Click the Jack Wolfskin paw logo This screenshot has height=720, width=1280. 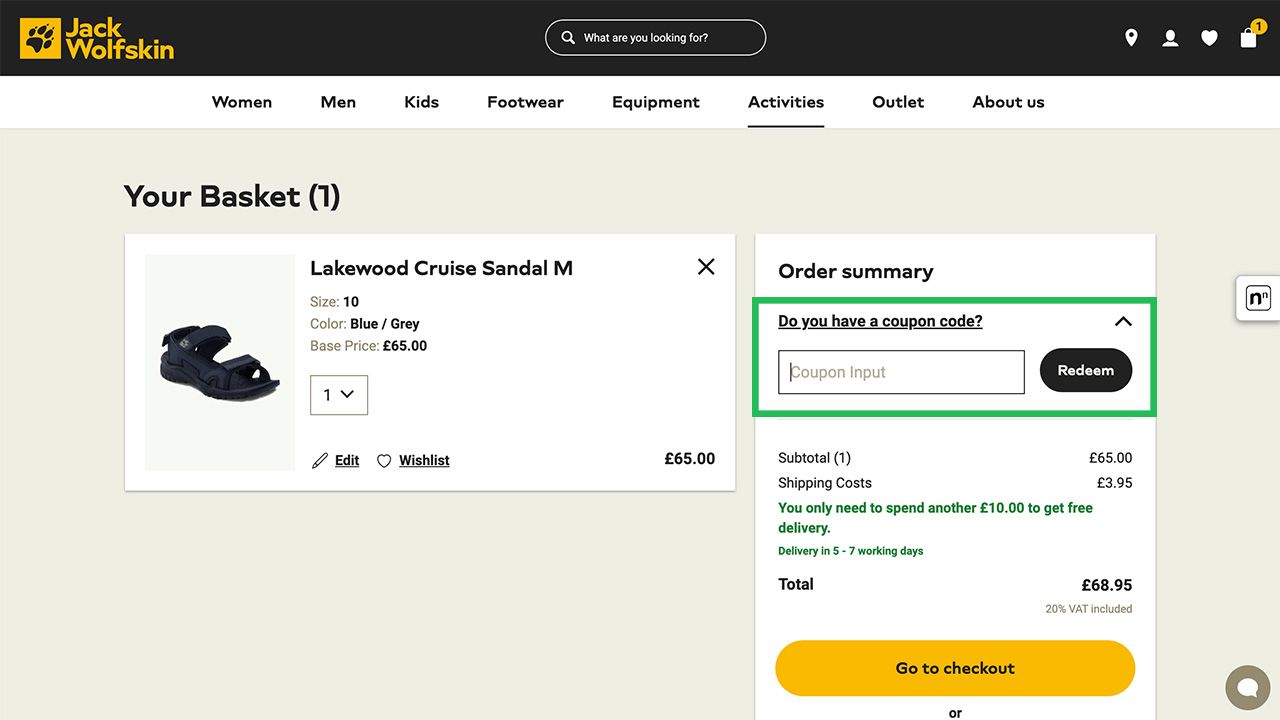click(x=96, y=38)
